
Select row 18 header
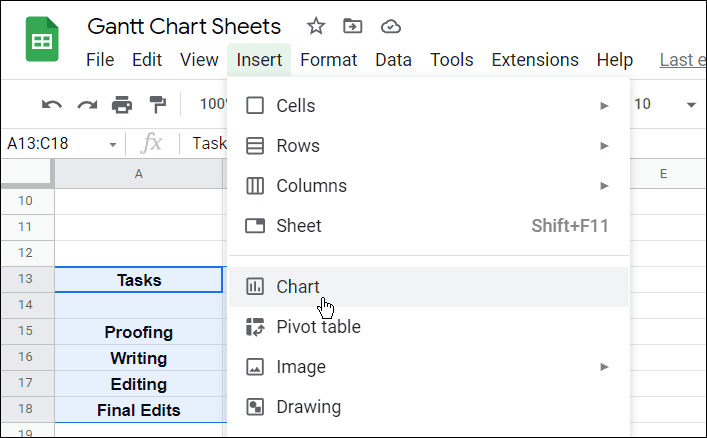26,409
